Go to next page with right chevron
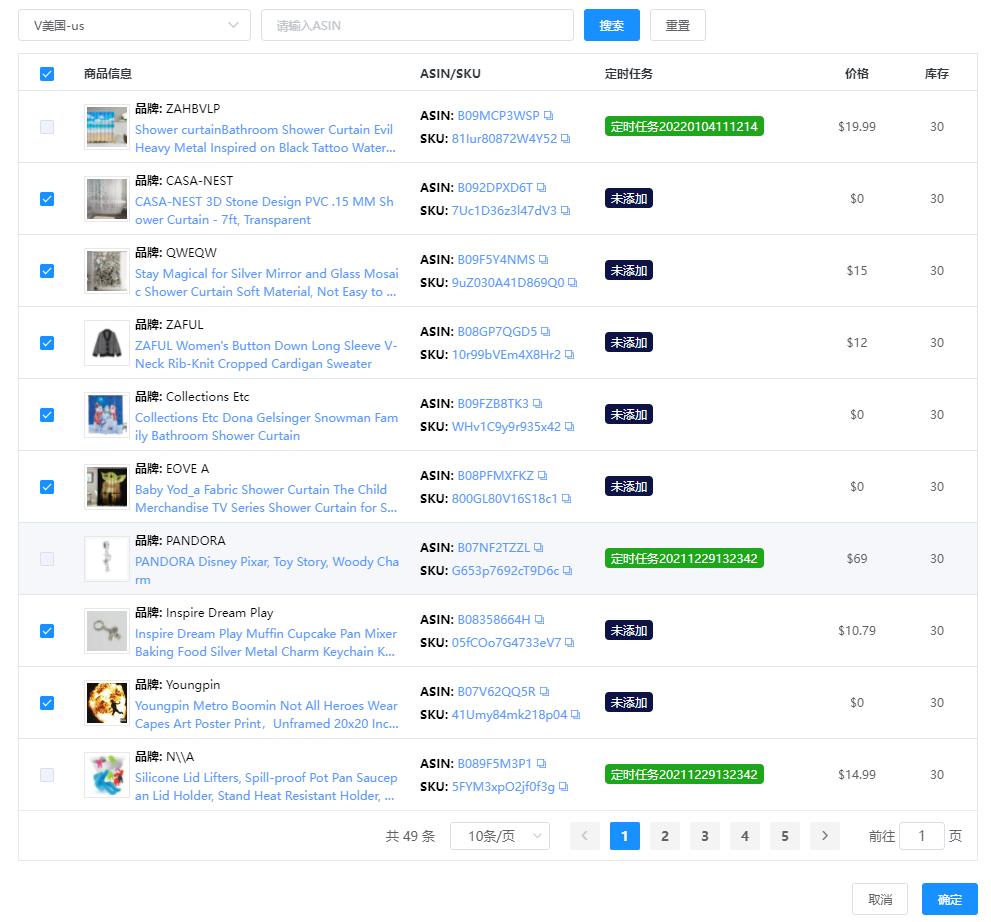 coord(824,836)
